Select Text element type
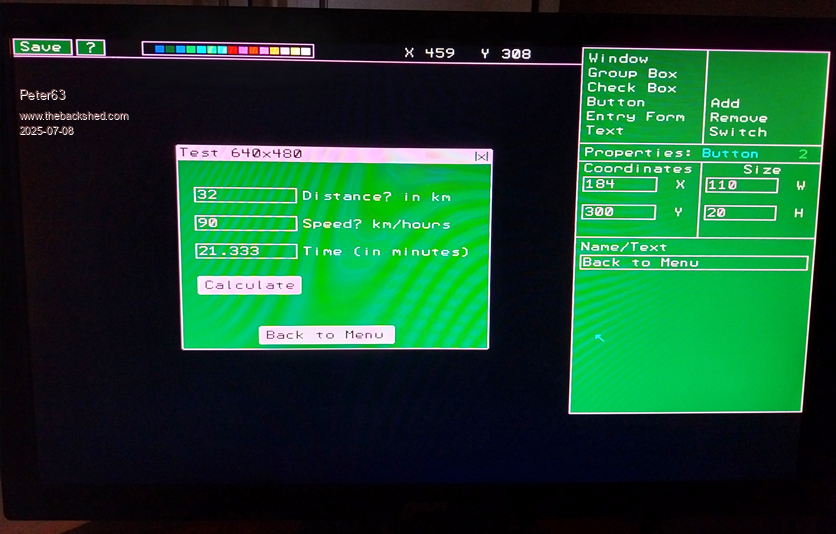836x534 pixels. tap(605, 131)
